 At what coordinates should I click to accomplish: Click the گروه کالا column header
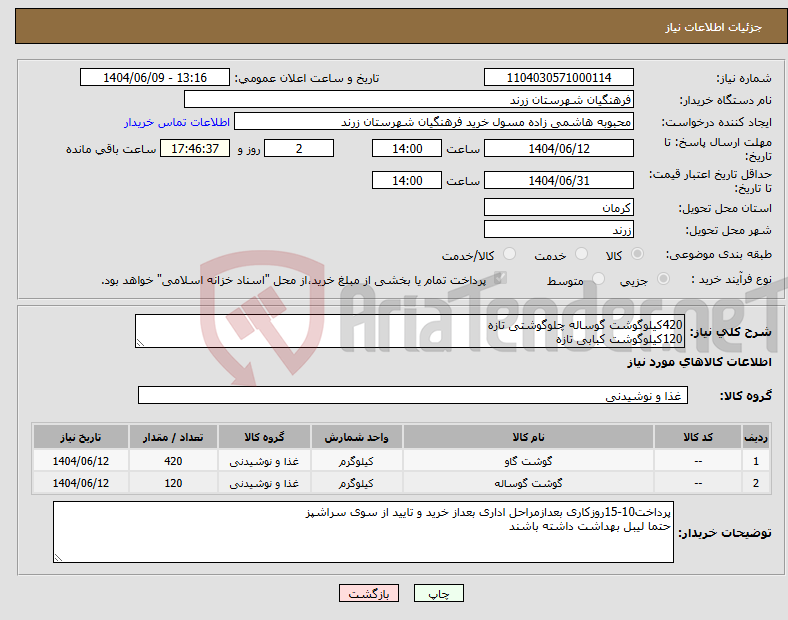[x=264, y=437]
